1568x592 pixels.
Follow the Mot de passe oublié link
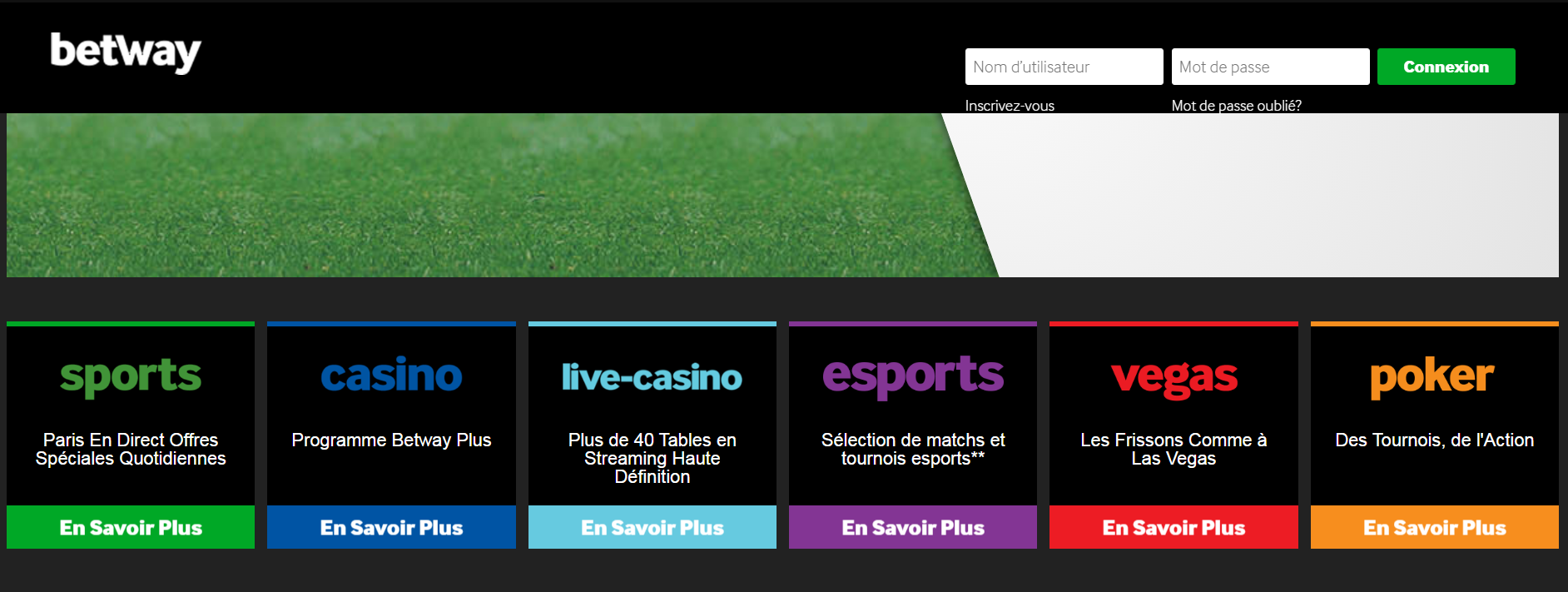(1236, 106)
